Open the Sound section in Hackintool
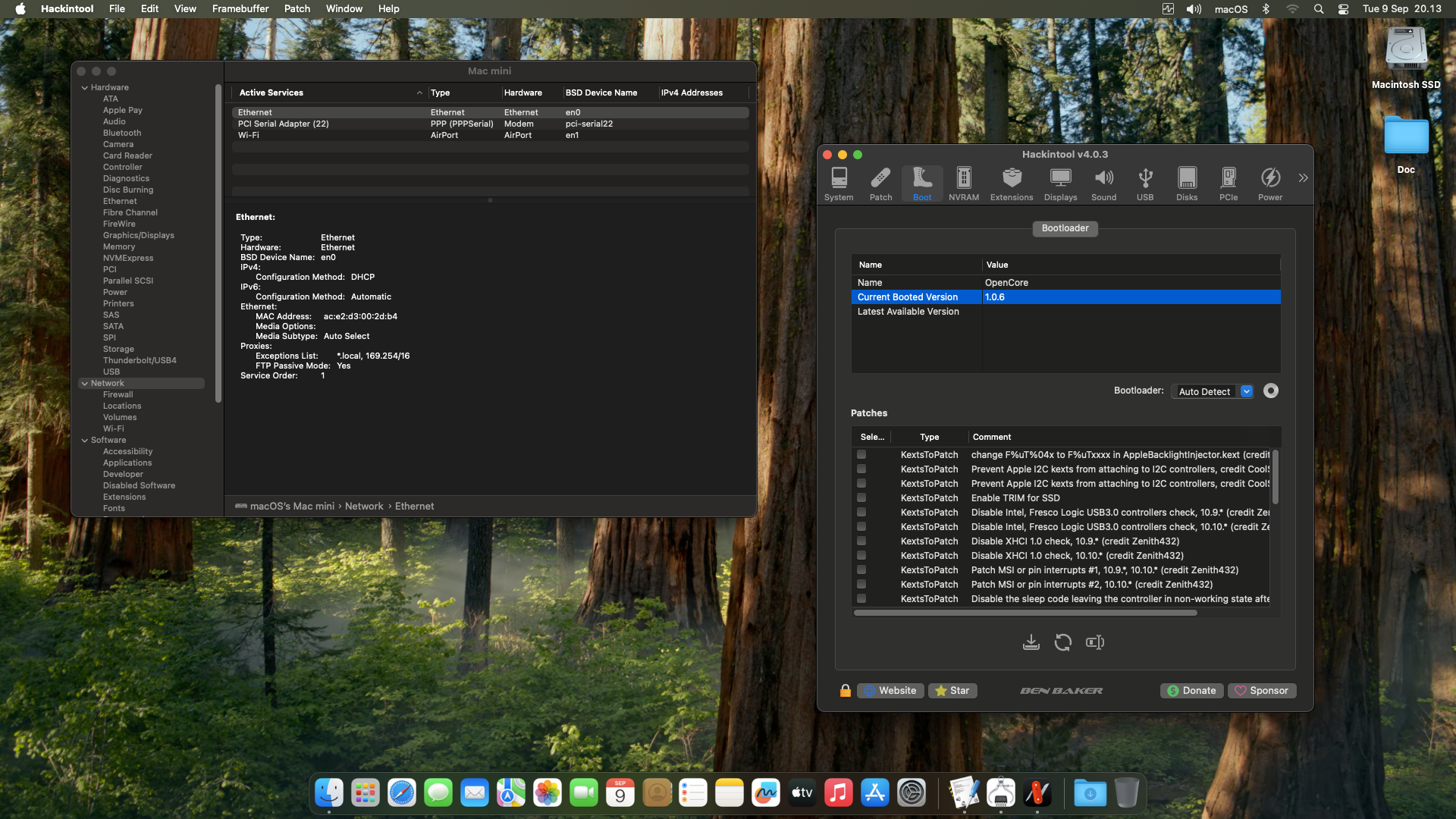Screen dimensions: 1456x819 pyautogui.click(x=1103, y=184)
